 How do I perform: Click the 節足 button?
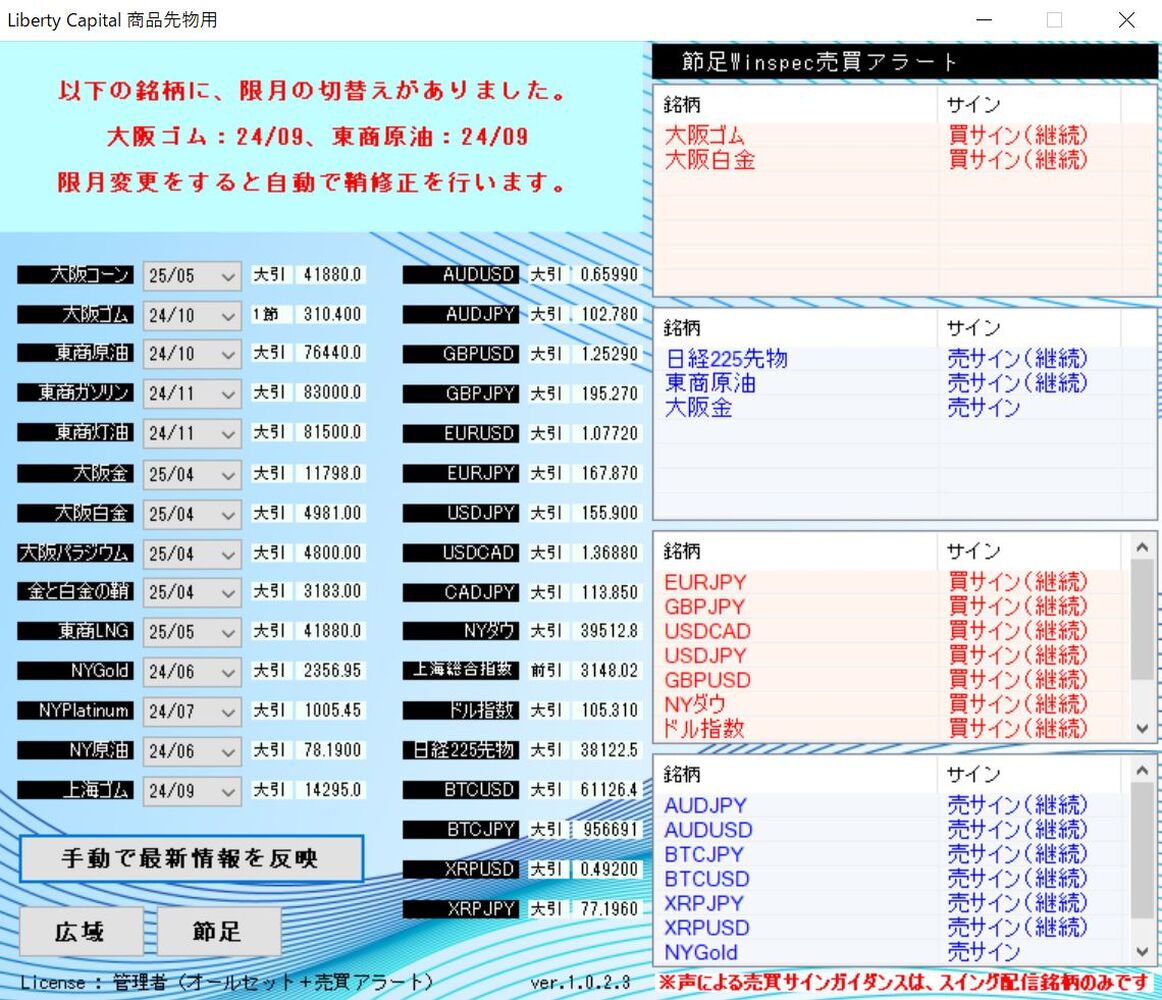point(219,932)
